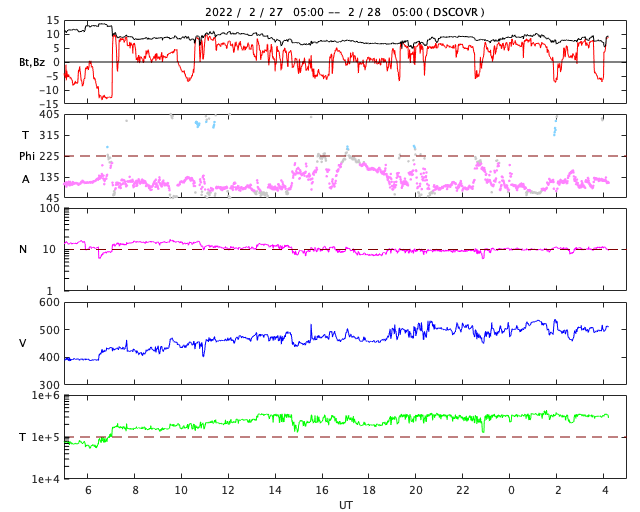Click the "Phi" axis label
The height and width of the screenshot is (512, 640).
(27, 156)
